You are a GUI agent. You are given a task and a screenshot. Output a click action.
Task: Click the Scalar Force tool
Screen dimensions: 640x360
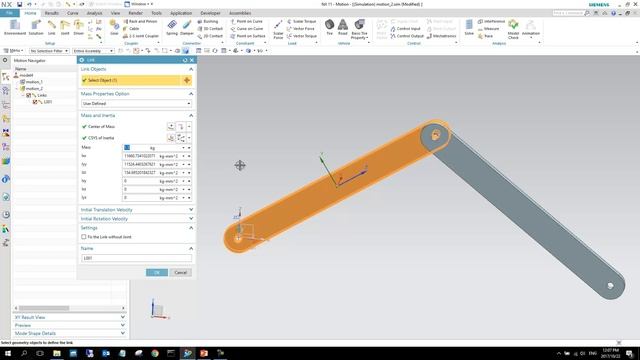point(278,29)
